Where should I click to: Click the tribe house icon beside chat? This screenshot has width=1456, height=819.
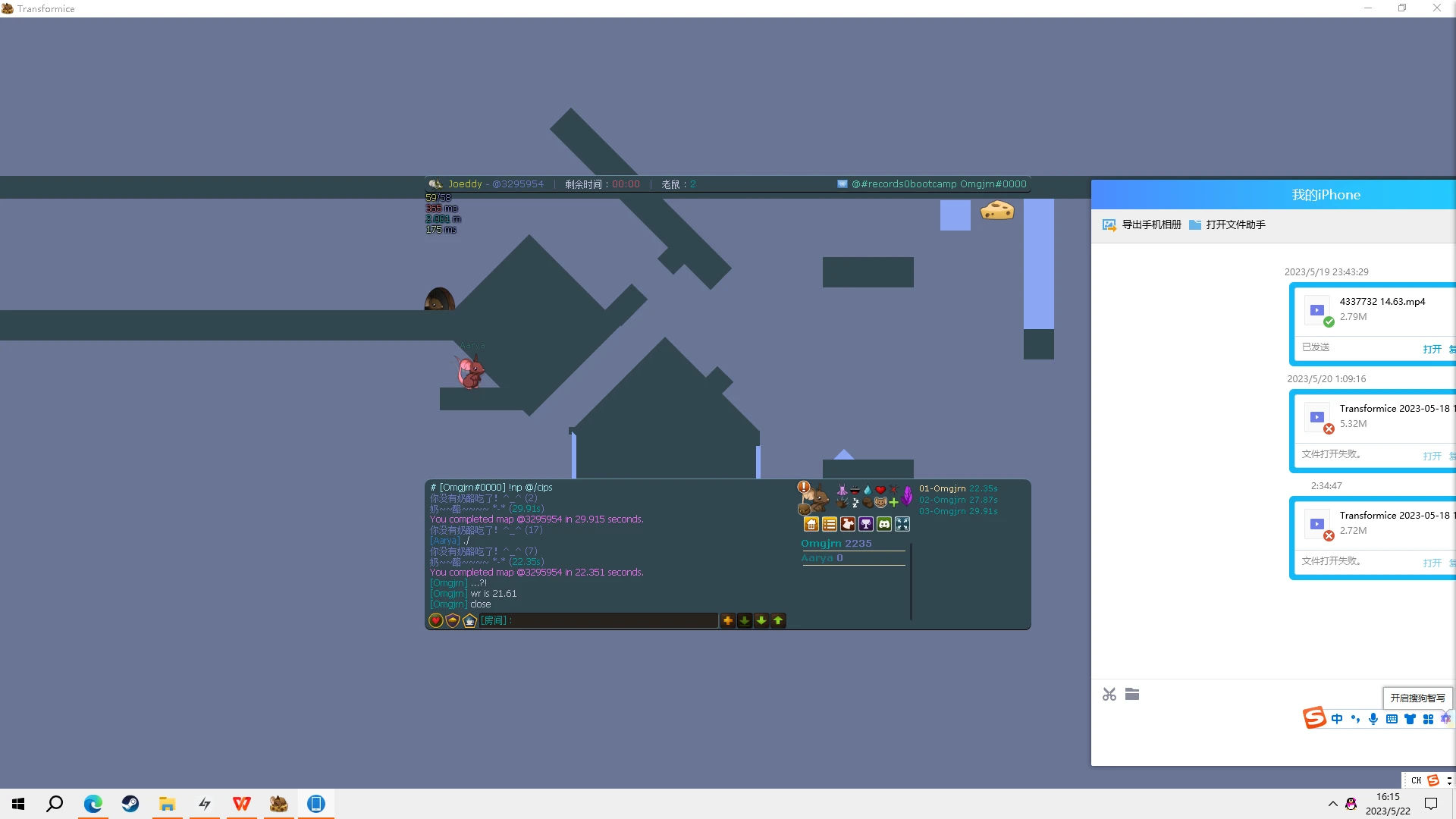tap(469, 621)
